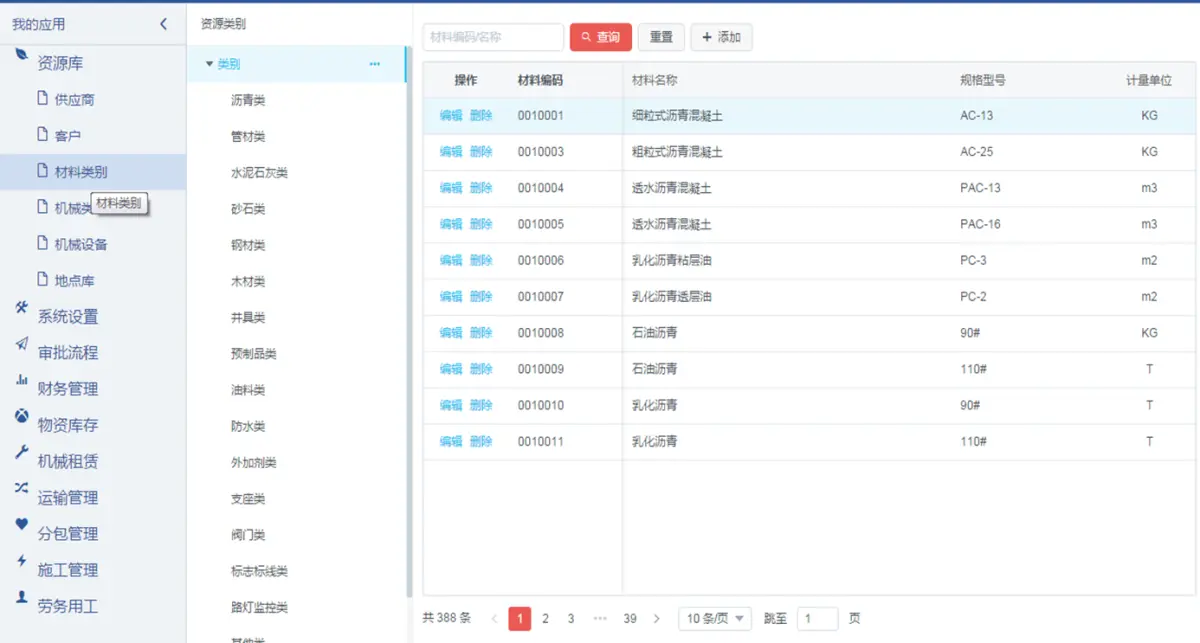Click the 运输管理 shuffle icon
This screenshot has height=643, width=1200.
coord(21,488)
